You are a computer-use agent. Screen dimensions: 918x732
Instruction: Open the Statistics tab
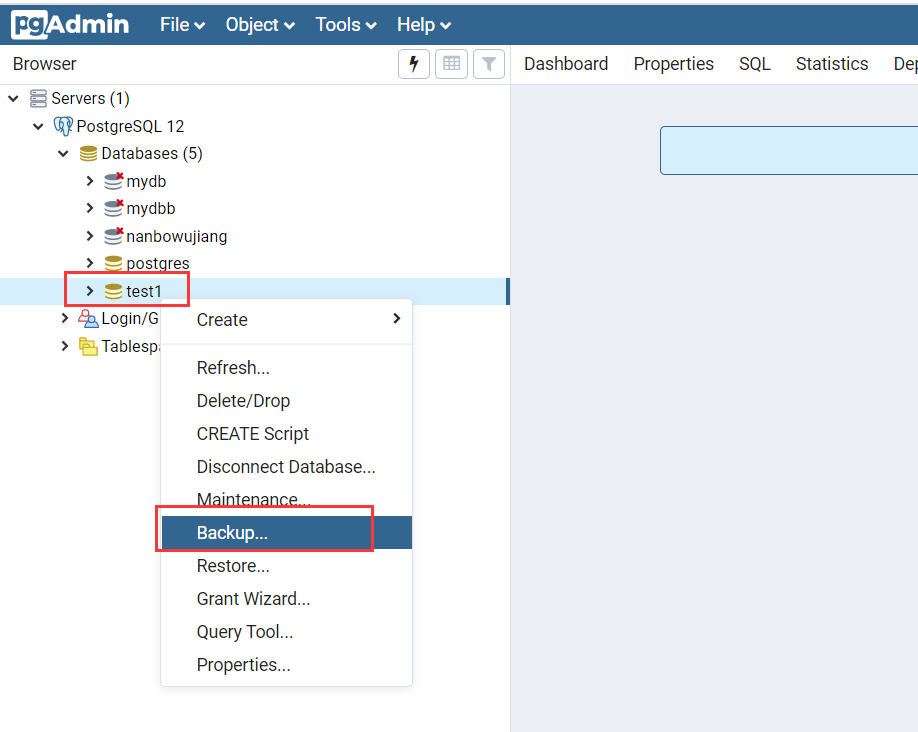(x=831, y=64)
